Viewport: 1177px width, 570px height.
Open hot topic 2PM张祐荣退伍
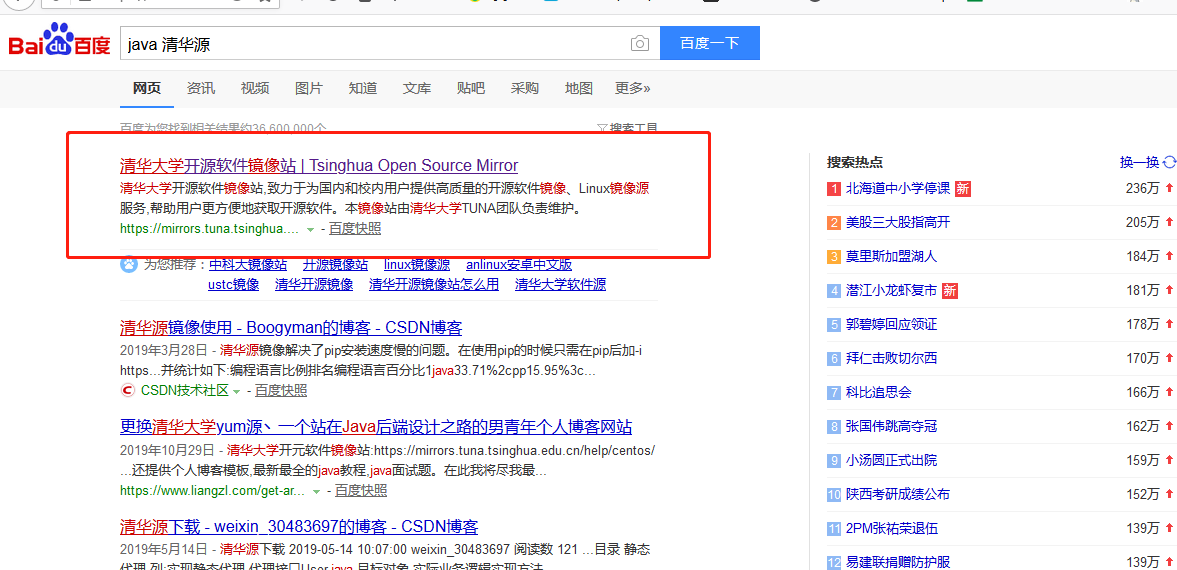891,529
